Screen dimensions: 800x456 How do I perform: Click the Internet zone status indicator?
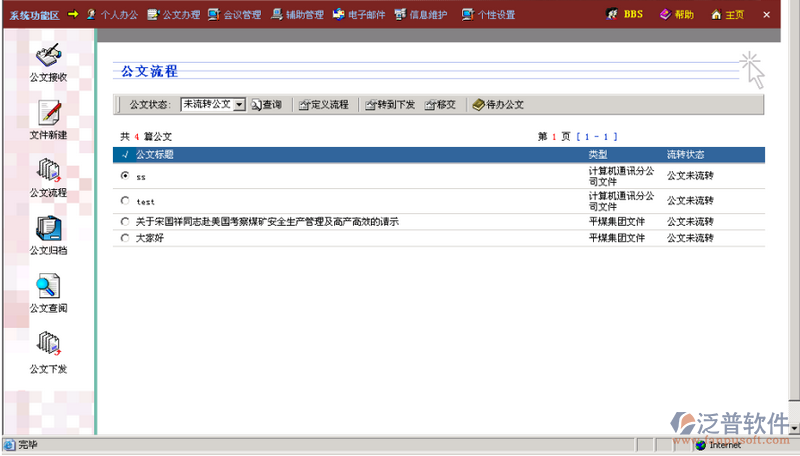[x=718, y=445]
